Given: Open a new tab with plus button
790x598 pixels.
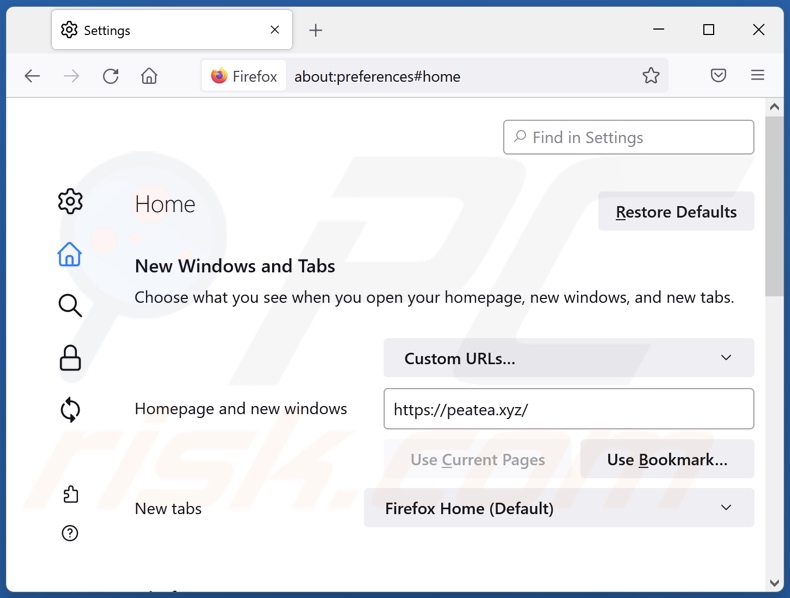Looking at the screenshot, I should (x=316, y=30).
